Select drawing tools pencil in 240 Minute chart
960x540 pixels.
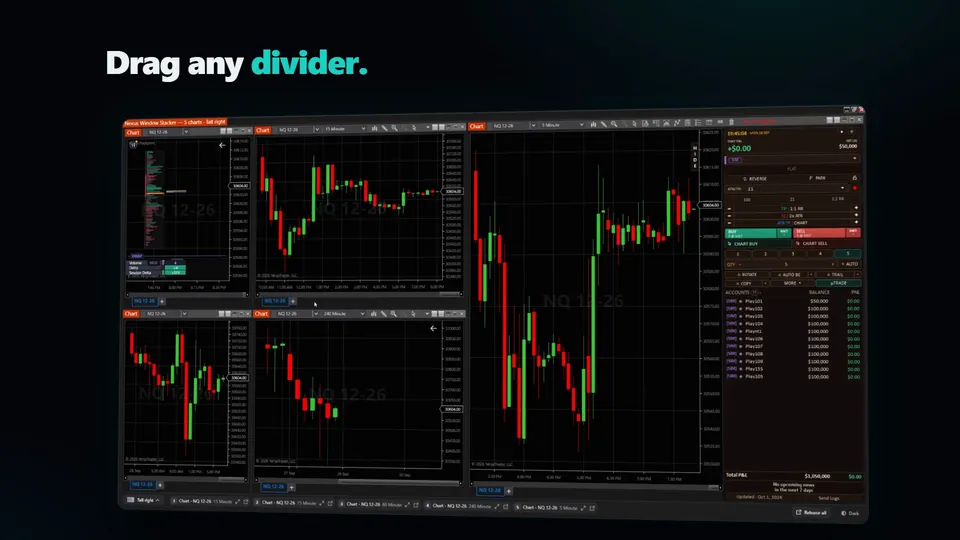click(x=384, y=313)
